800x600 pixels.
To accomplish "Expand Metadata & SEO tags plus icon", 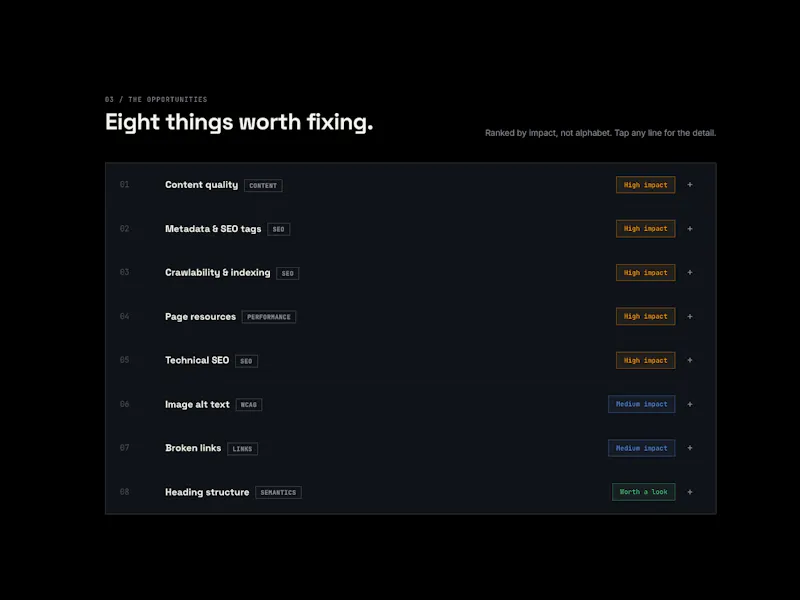I will (x=690, y=229).
